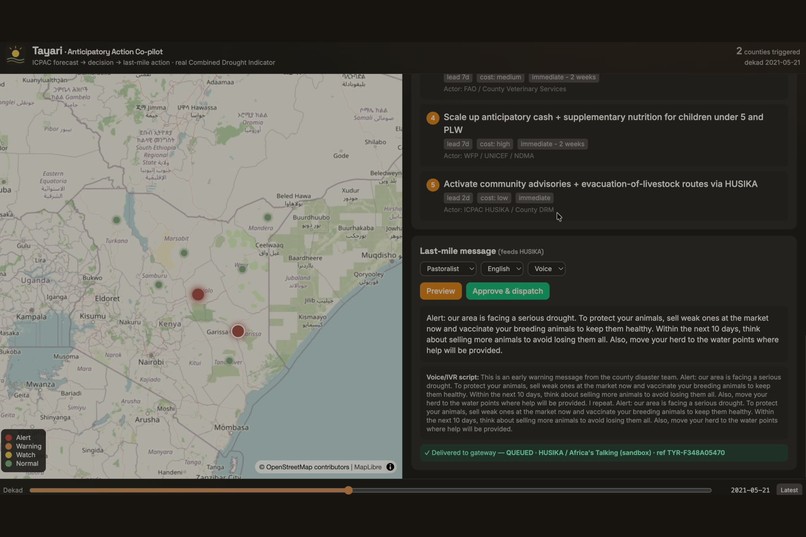
Task: Click the orange Warning legend dot
Action: [9, 447]
